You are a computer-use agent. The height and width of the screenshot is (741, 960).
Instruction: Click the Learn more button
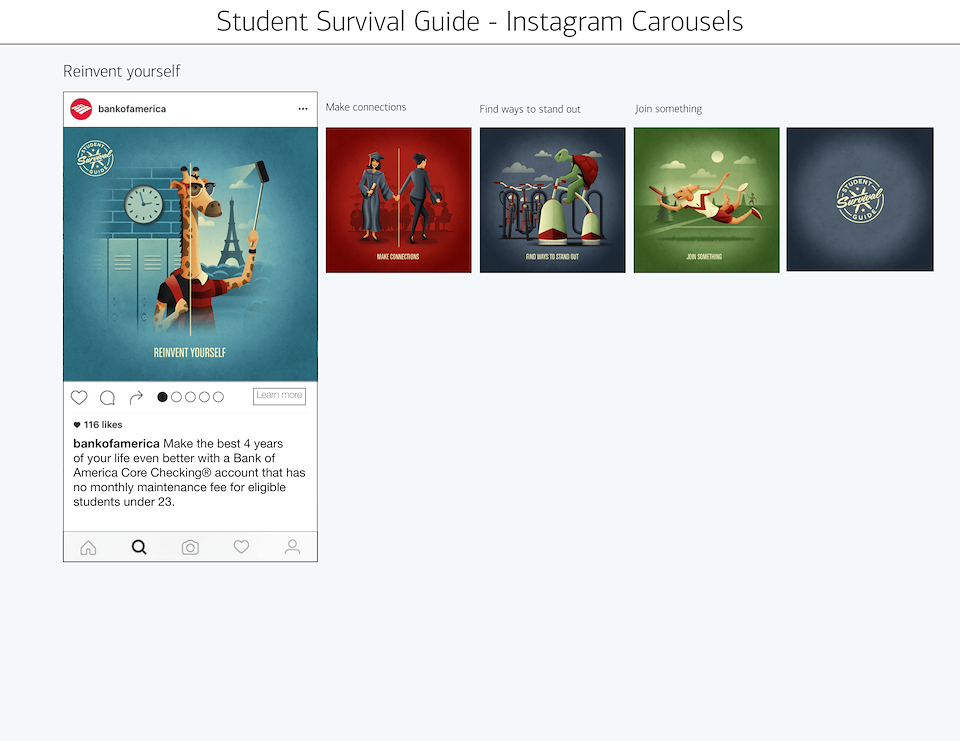(x=279, y=396)
